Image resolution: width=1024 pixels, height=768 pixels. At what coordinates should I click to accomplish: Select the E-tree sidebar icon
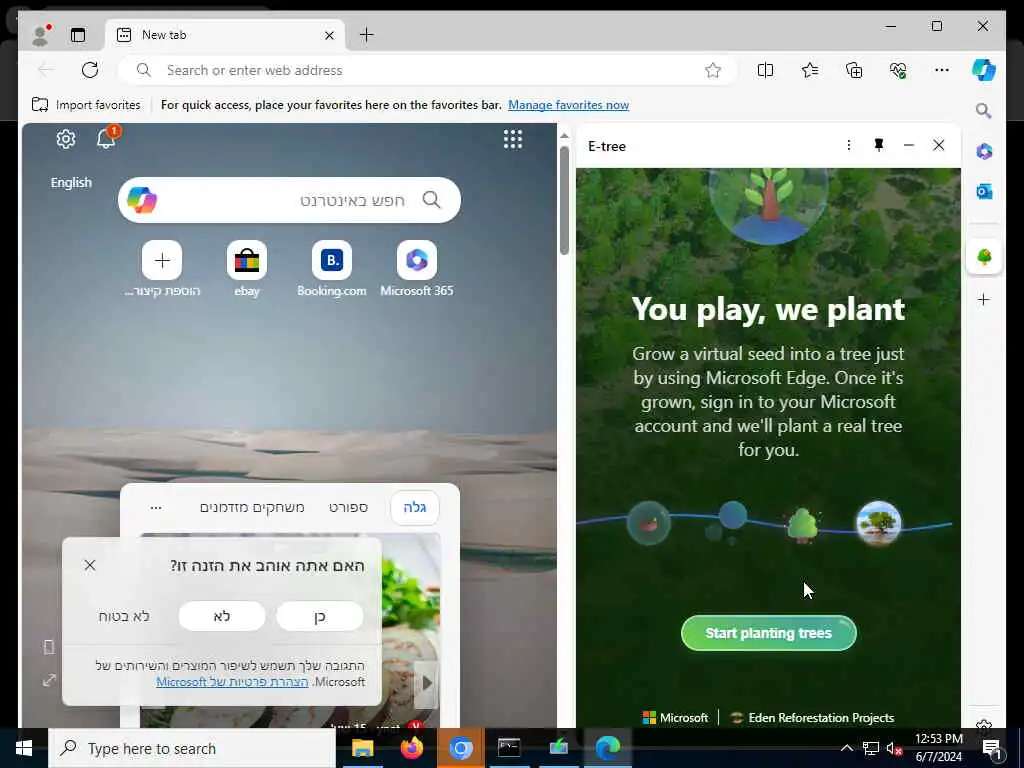984,257
